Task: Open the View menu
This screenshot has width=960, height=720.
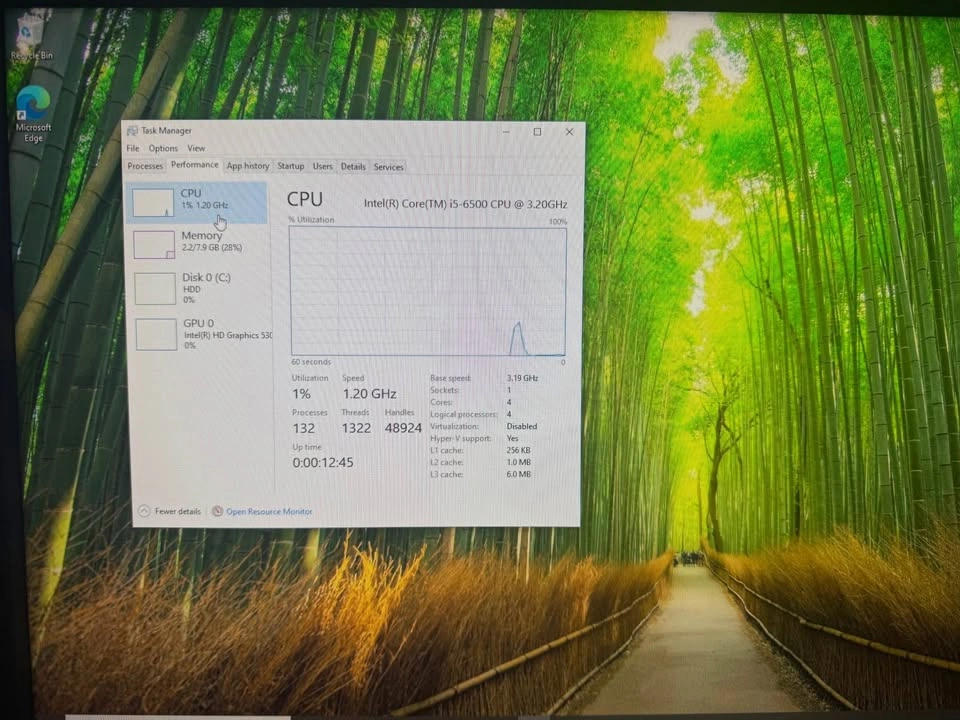Action: click(196, 148)
